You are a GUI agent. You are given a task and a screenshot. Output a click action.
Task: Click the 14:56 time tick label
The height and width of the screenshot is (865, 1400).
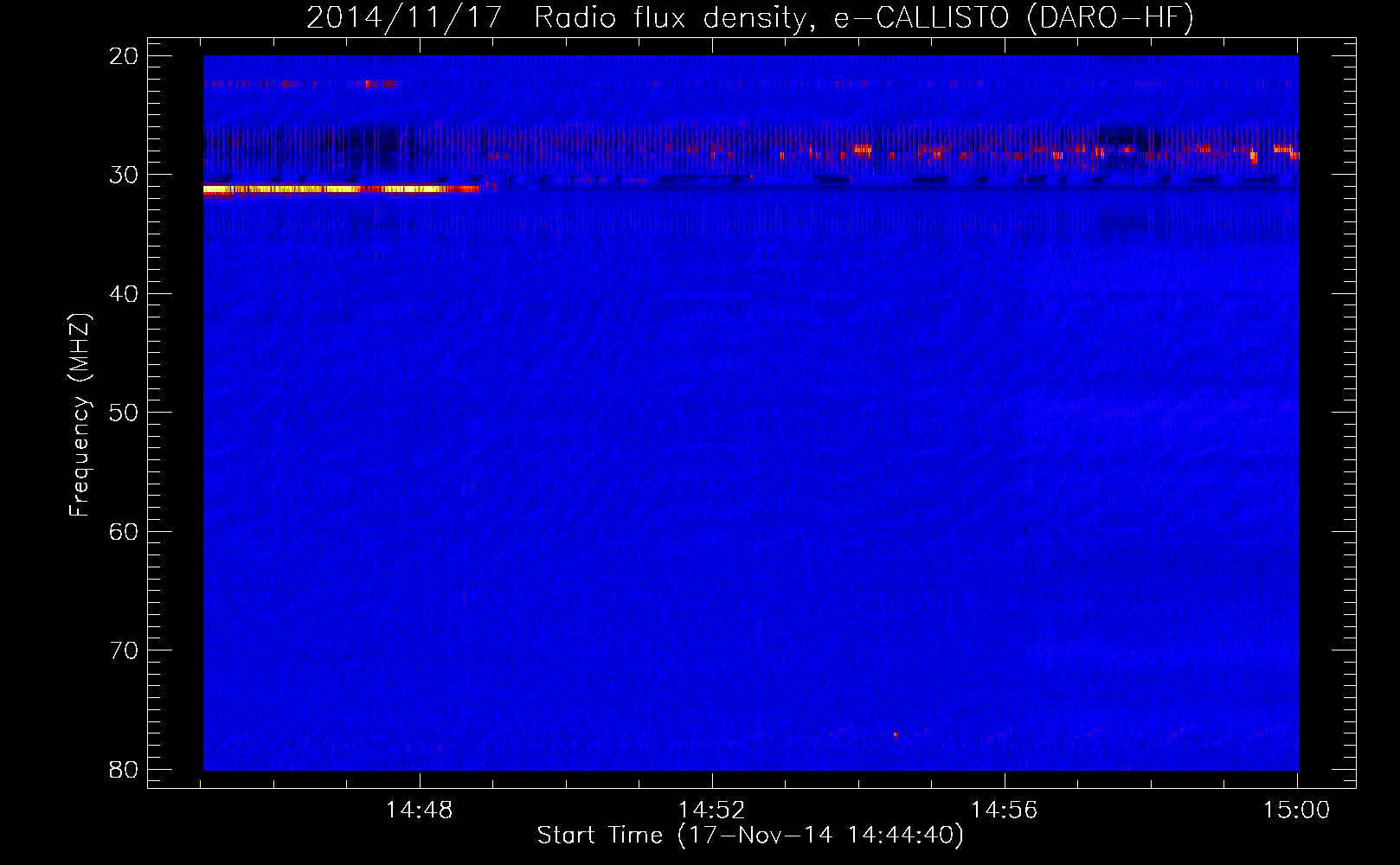[x=1004, y=811]
